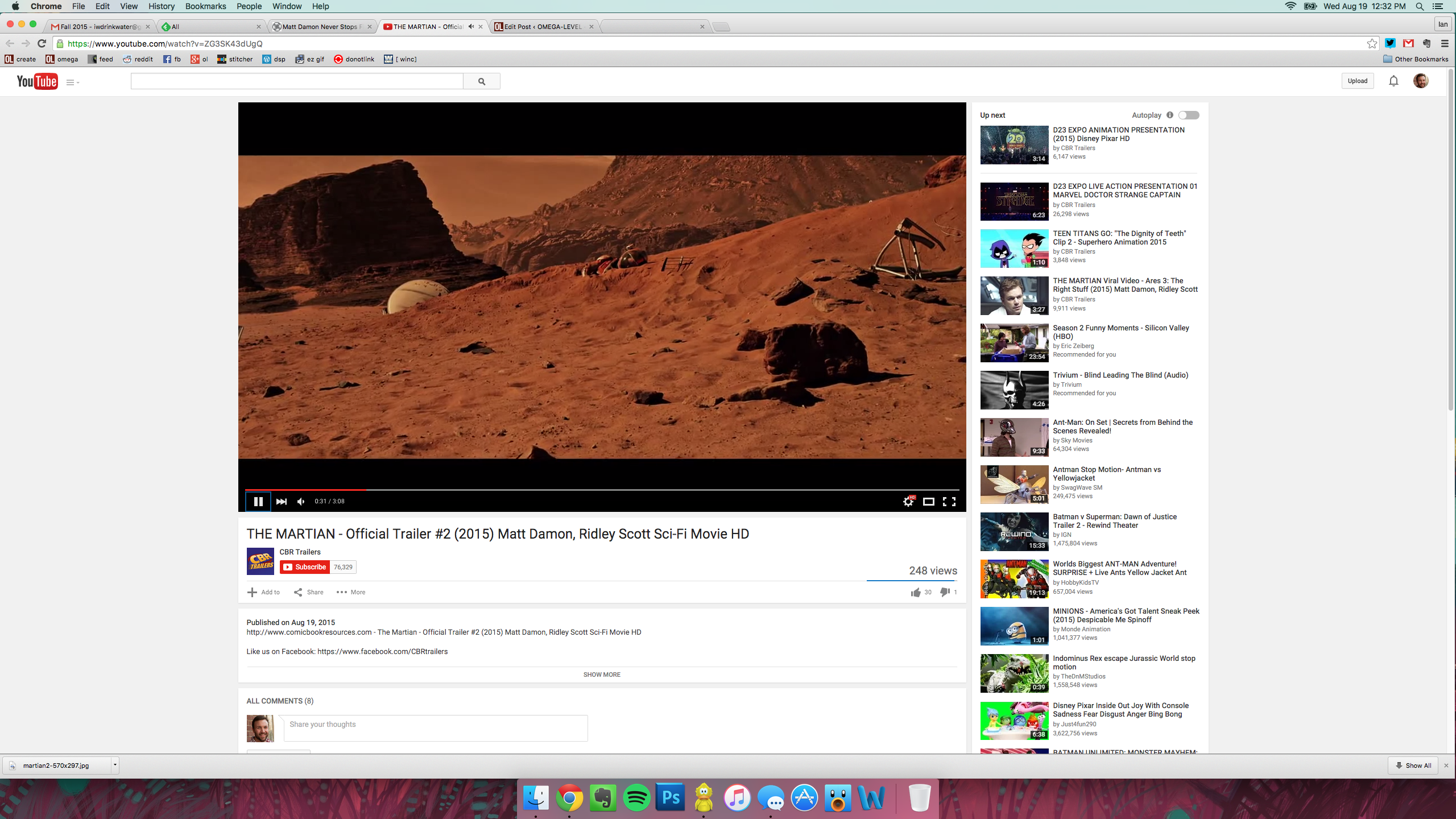Open Photoshop from the Dock
The height and width of the screenshot is (819, 1456).
pyautogui.click(x=670, y=798)
